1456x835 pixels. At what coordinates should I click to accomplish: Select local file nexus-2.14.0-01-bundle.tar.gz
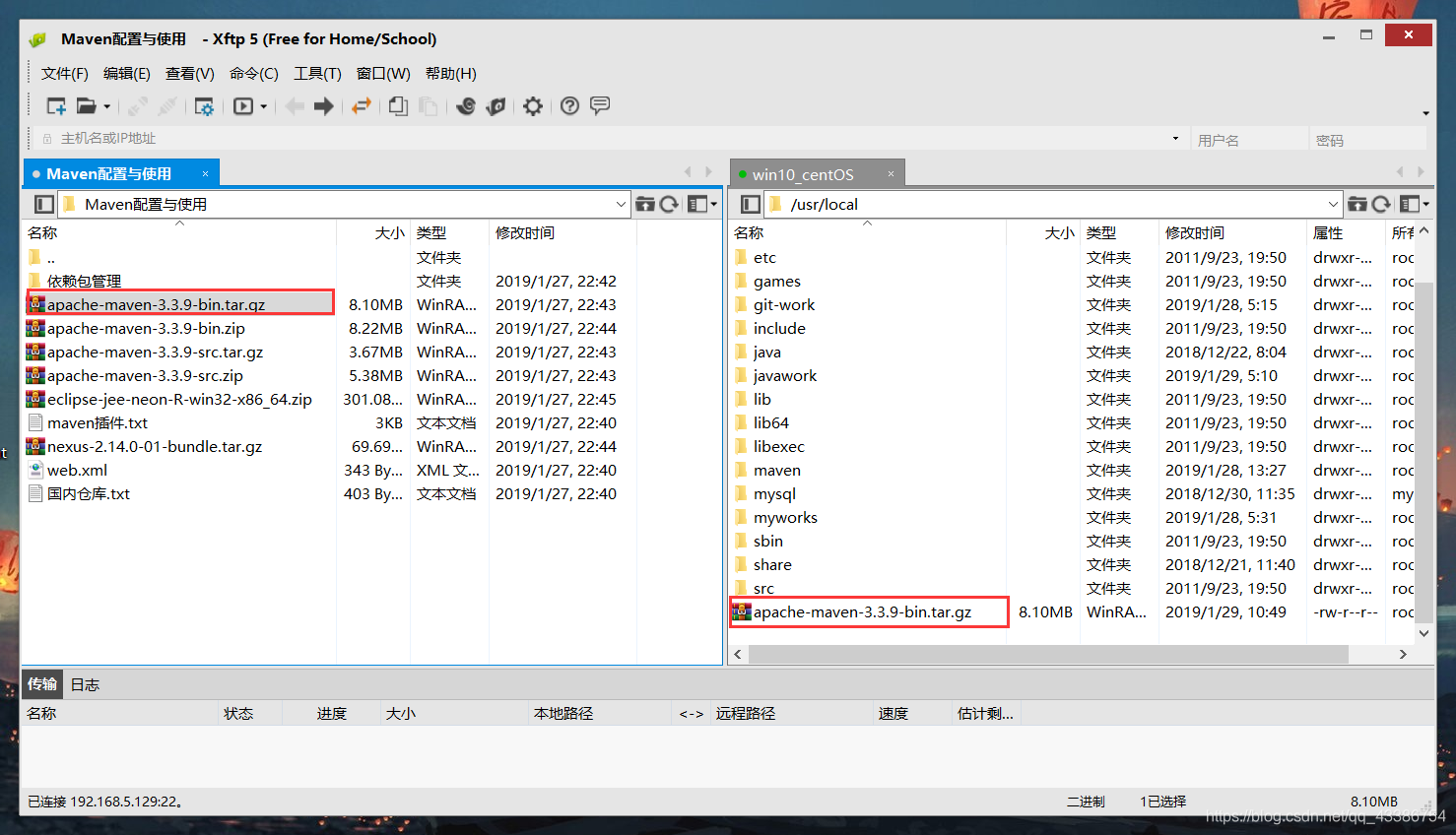(x=155, y=447)
